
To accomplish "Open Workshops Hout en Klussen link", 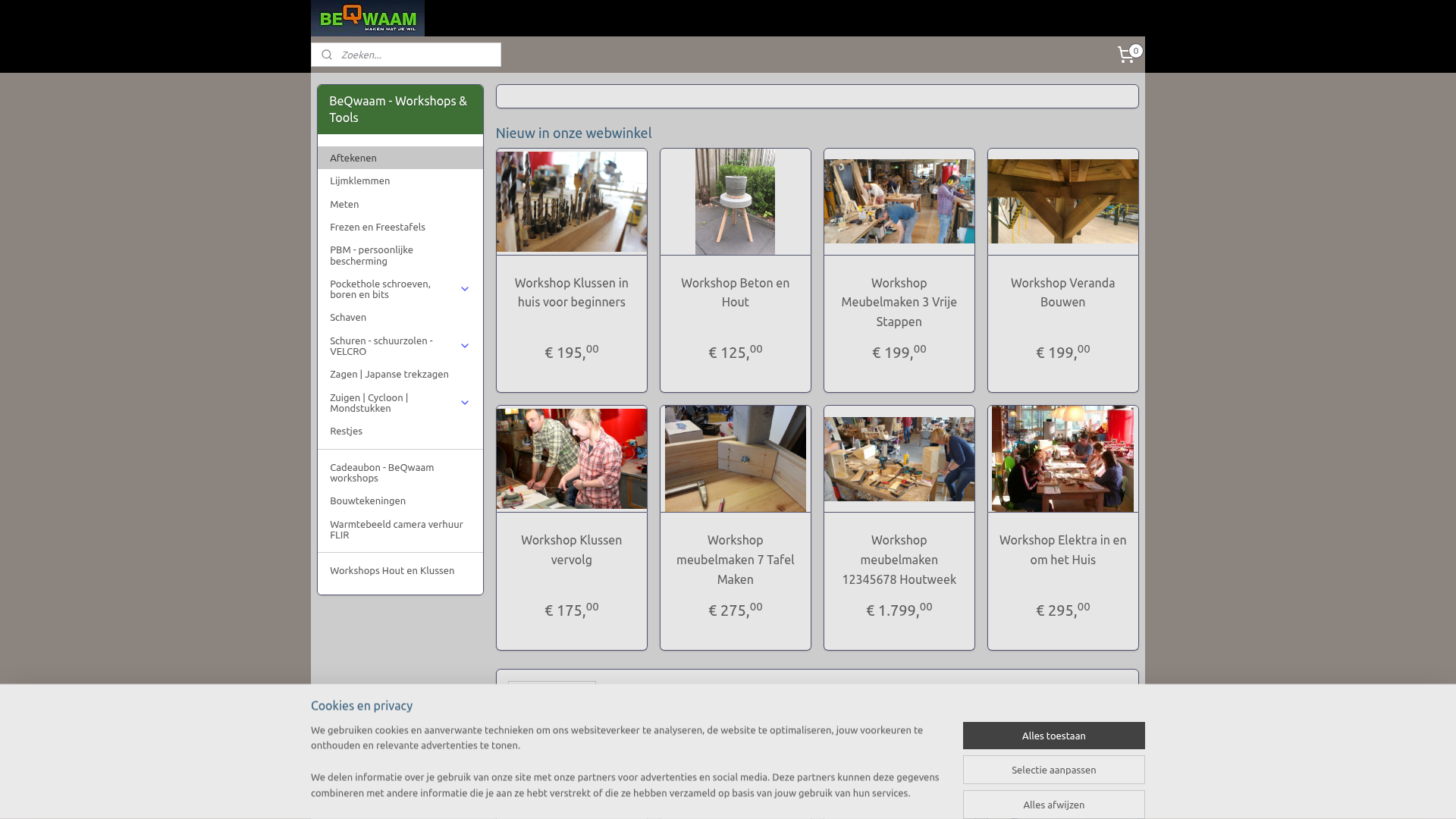I will coord(400,570).
